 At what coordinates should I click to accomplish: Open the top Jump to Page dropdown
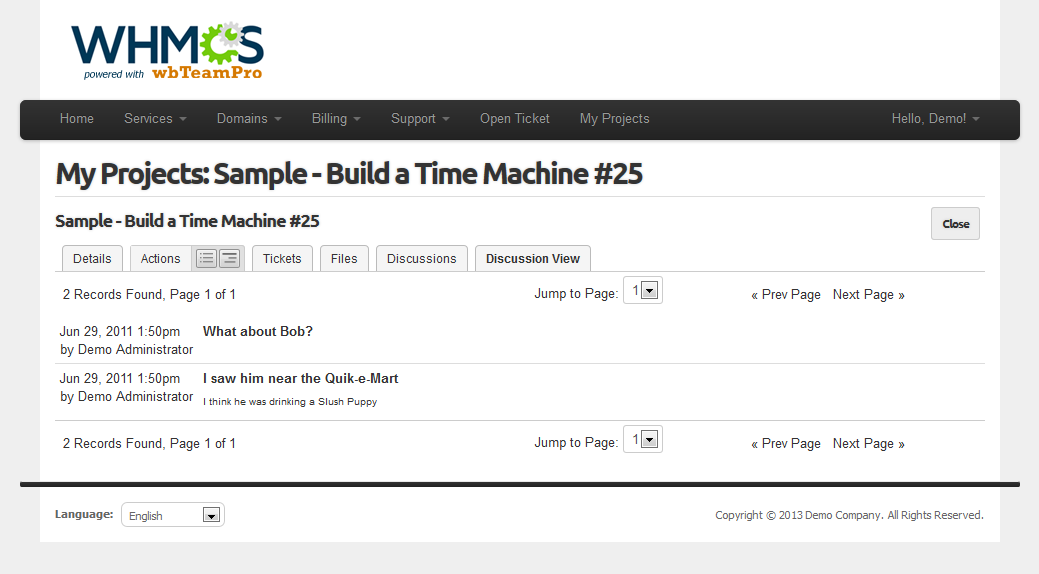pyautogui.click(x=642, y=291)
